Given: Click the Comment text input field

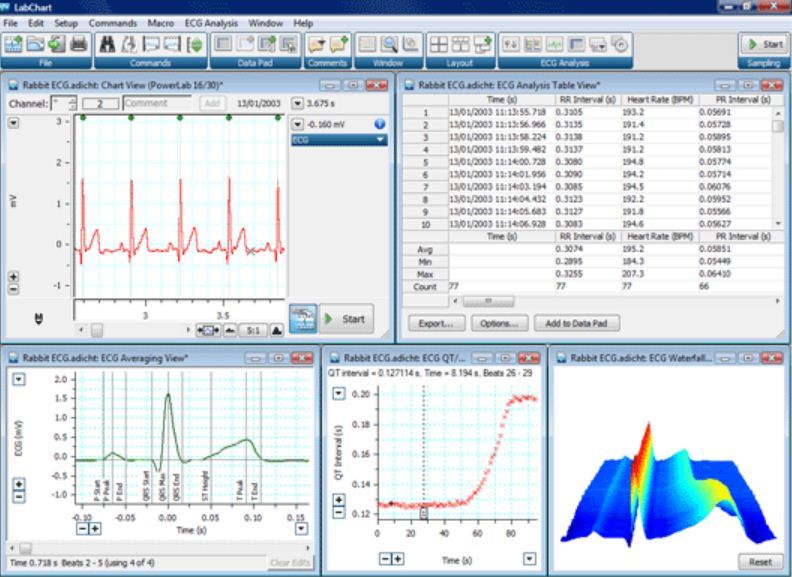Looking at the screenshot, I should 157,104.
